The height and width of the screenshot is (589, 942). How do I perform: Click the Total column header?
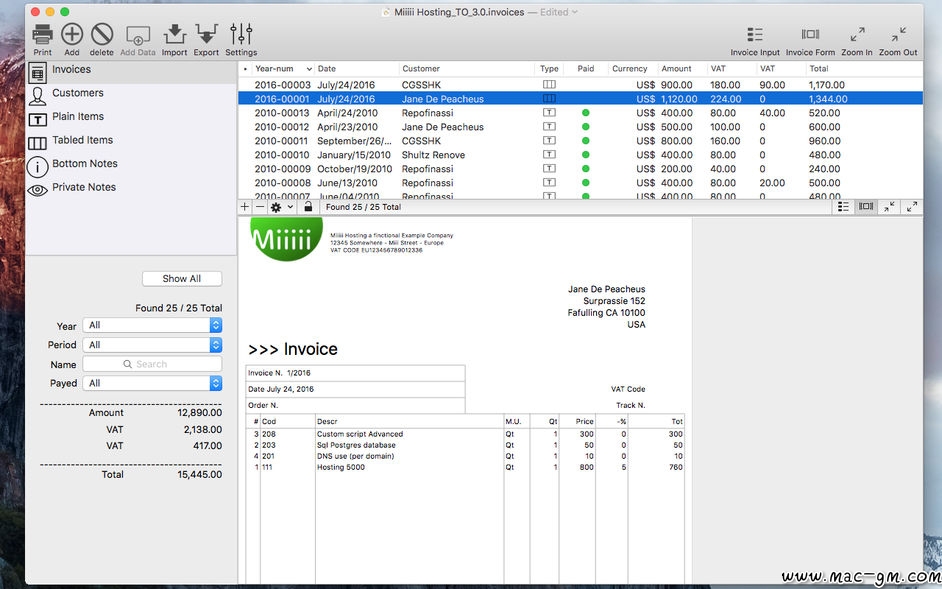864,69
